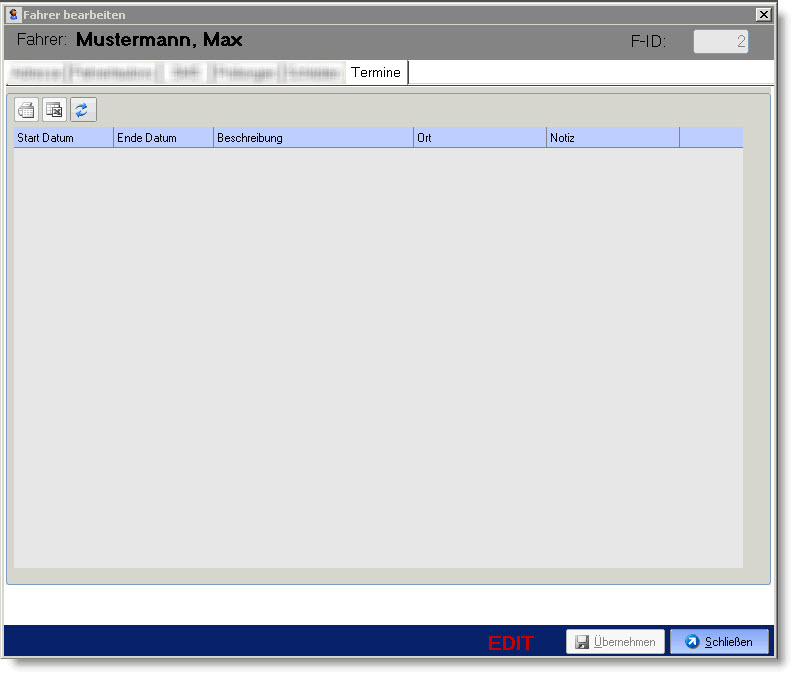Sort by the Ende Datum column

[x=163, y=138]
